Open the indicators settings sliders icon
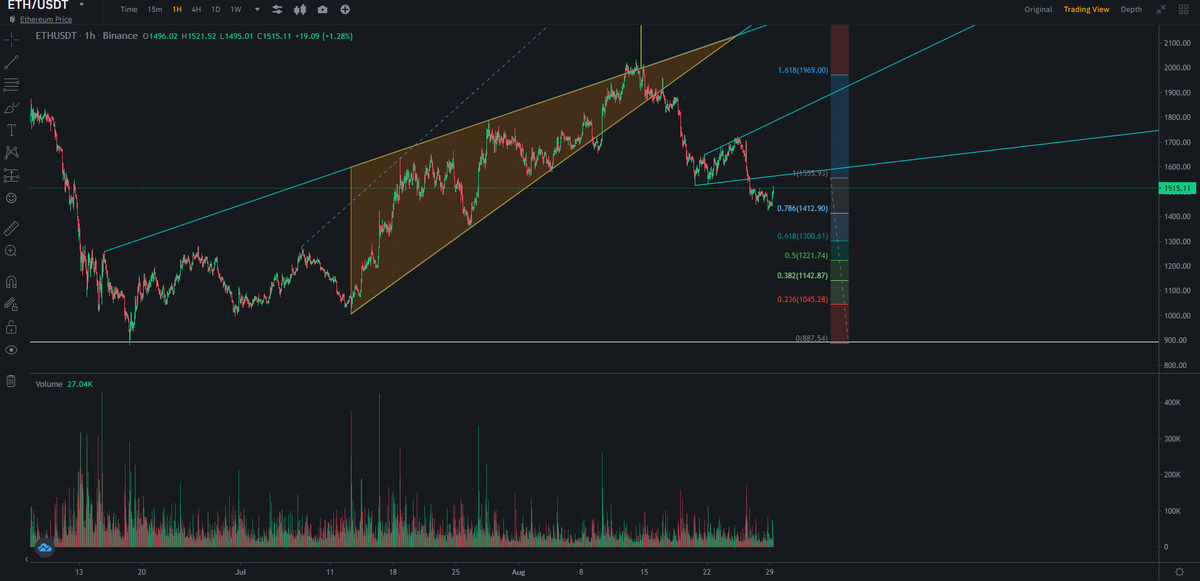1200x581 pixels. 277,9
